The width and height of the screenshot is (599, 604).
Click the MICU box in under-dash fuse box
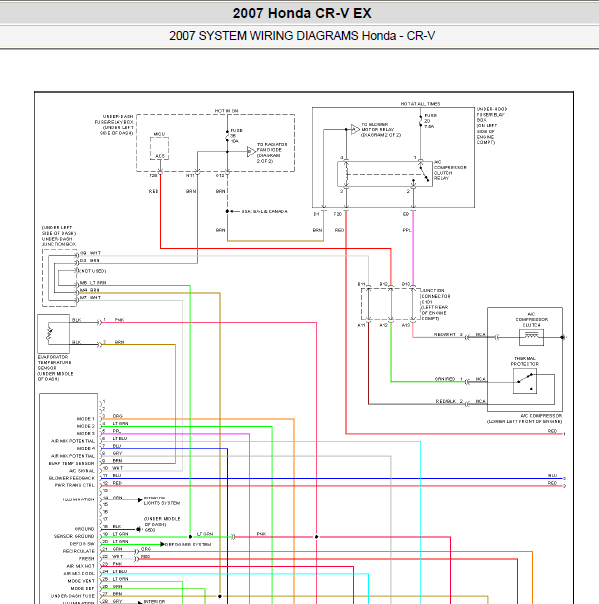pos(159,148)
